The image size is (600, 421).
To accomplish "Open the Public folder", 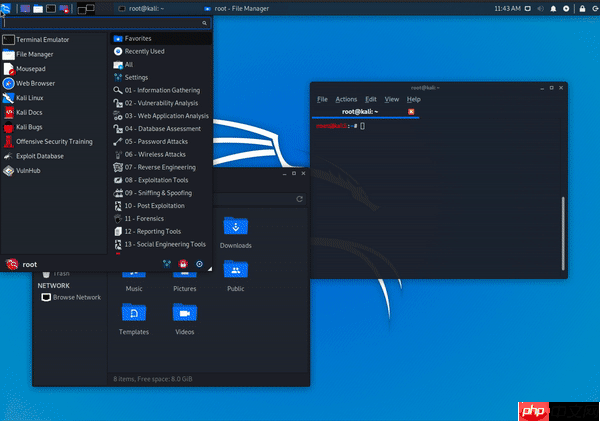I will point(236,276).
